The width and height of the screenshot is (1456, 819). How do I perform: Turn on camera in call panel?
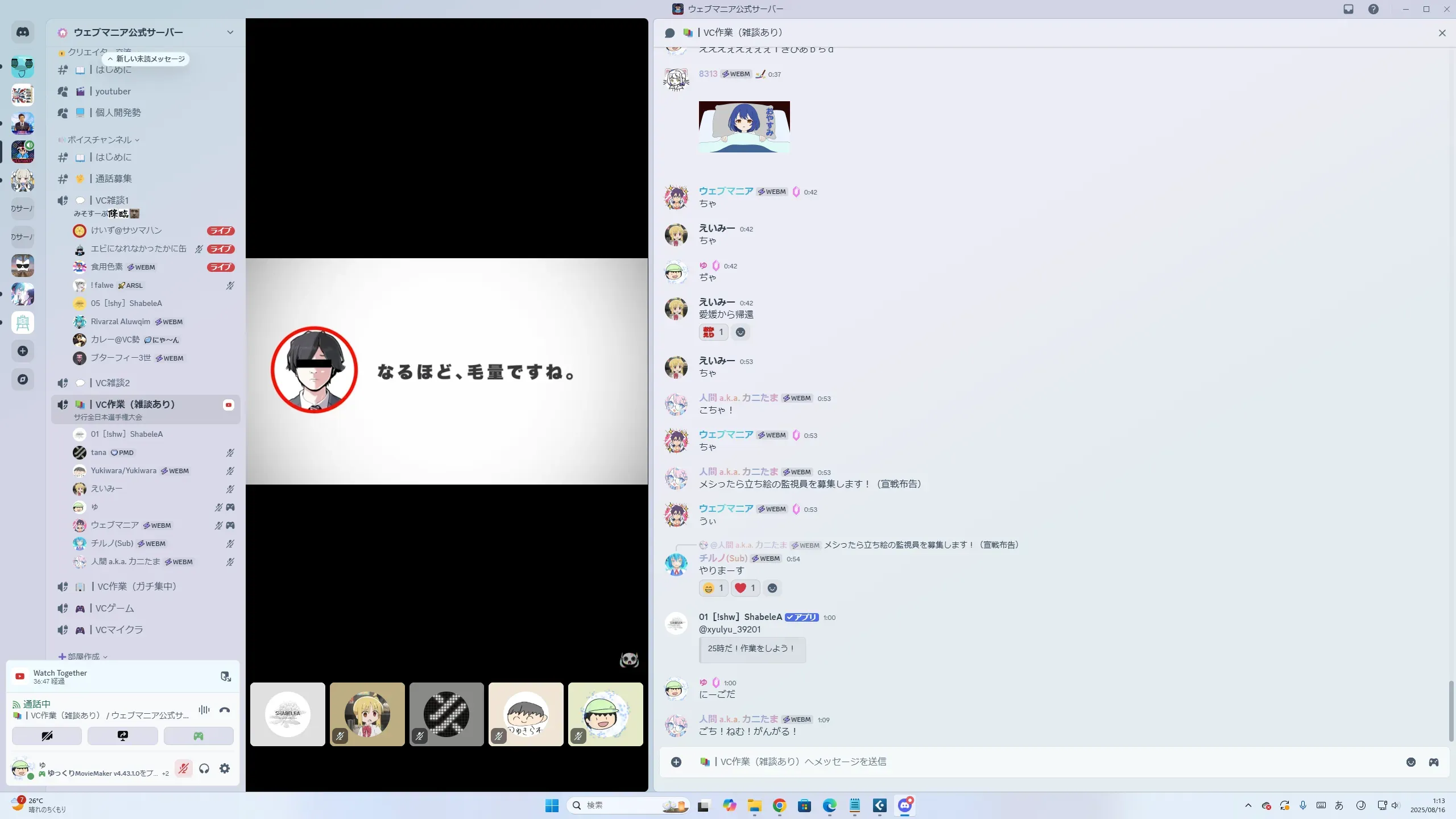click(47, 736)
